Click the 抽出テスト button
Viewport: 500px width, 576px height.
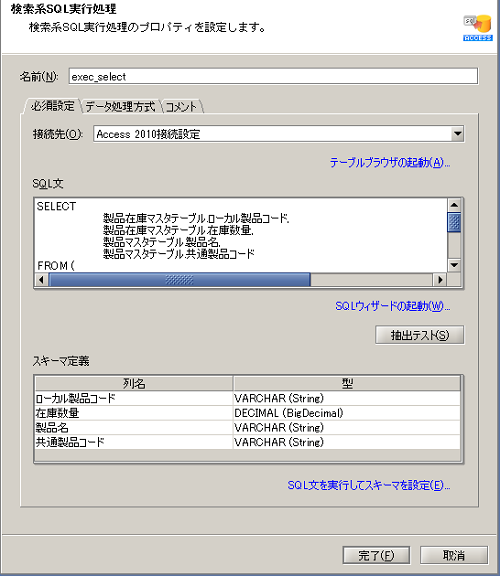[x=420, y=335]
